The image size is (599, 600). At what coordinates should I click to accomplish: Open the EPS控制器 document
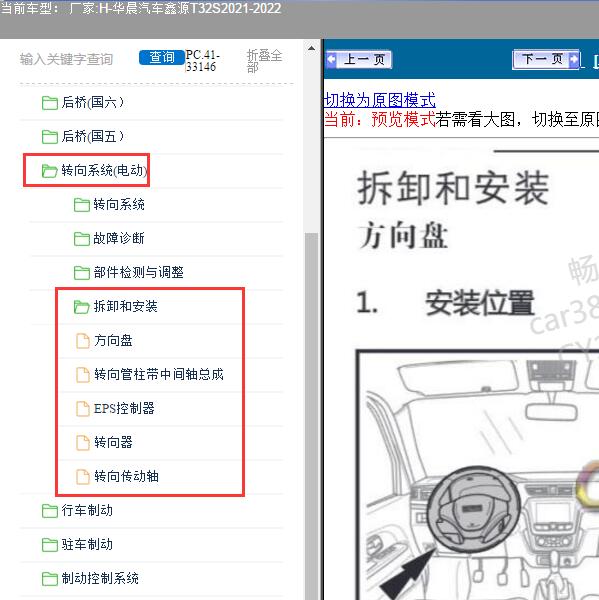coord(124,409)
